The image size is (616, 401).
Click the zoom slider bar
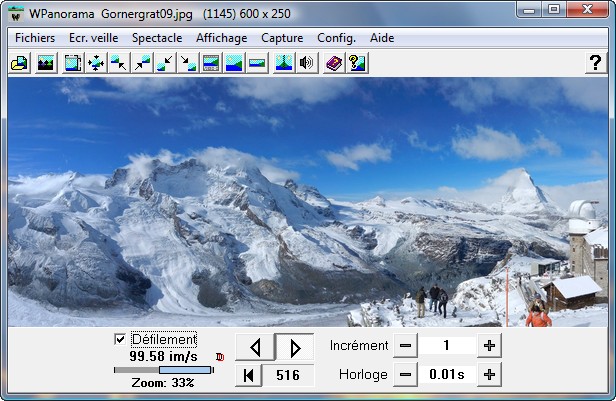[x=163, y=370]
